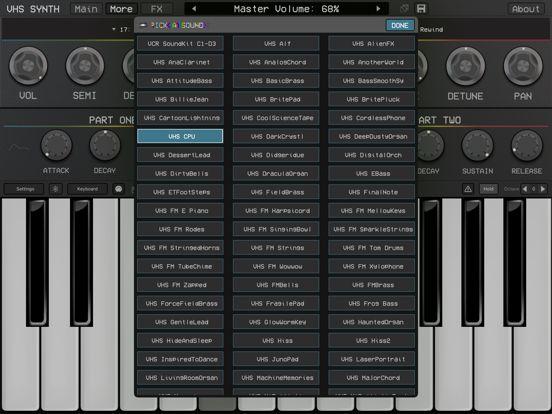Raise the octave with the right arrow
This screenshot has height=414, width=552.
(x=543, y=189)
